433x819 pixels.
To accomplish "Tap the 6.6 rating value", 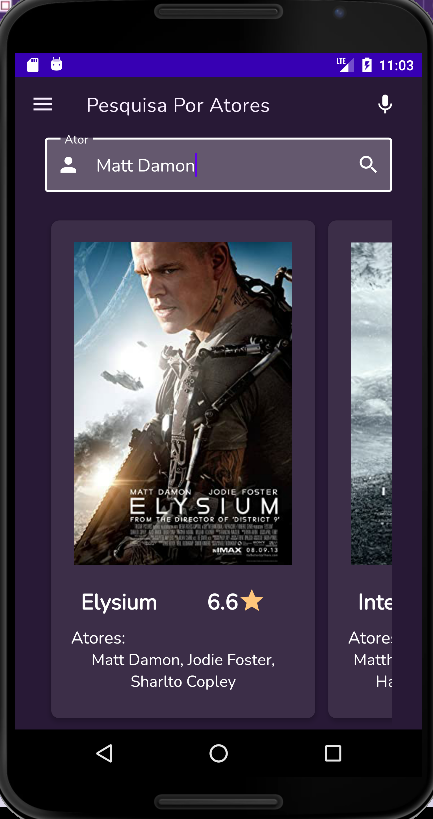I will tap(223, 602).
